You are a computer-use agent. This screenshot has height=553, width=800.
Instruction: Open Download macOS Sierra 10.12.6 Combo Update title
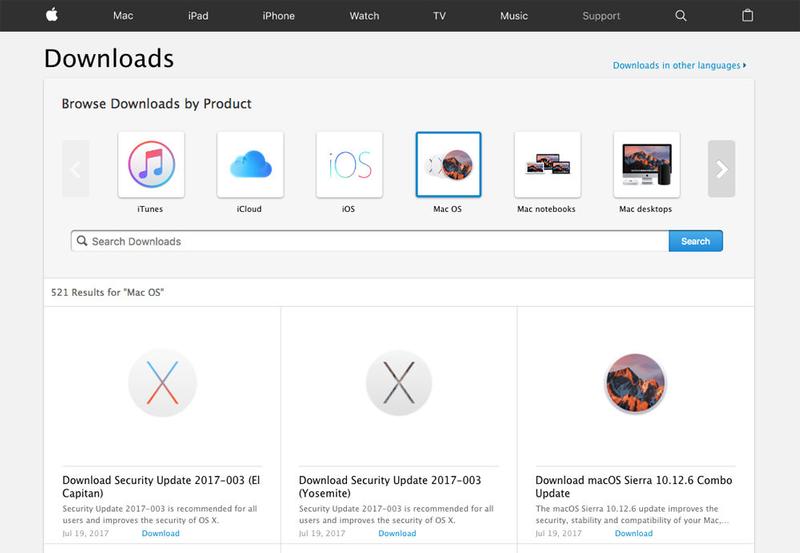634,487
